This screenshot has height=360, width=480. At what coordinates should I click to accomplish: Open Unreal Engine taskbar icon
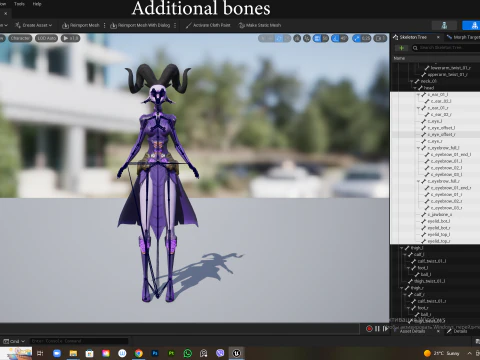[236, 353]
